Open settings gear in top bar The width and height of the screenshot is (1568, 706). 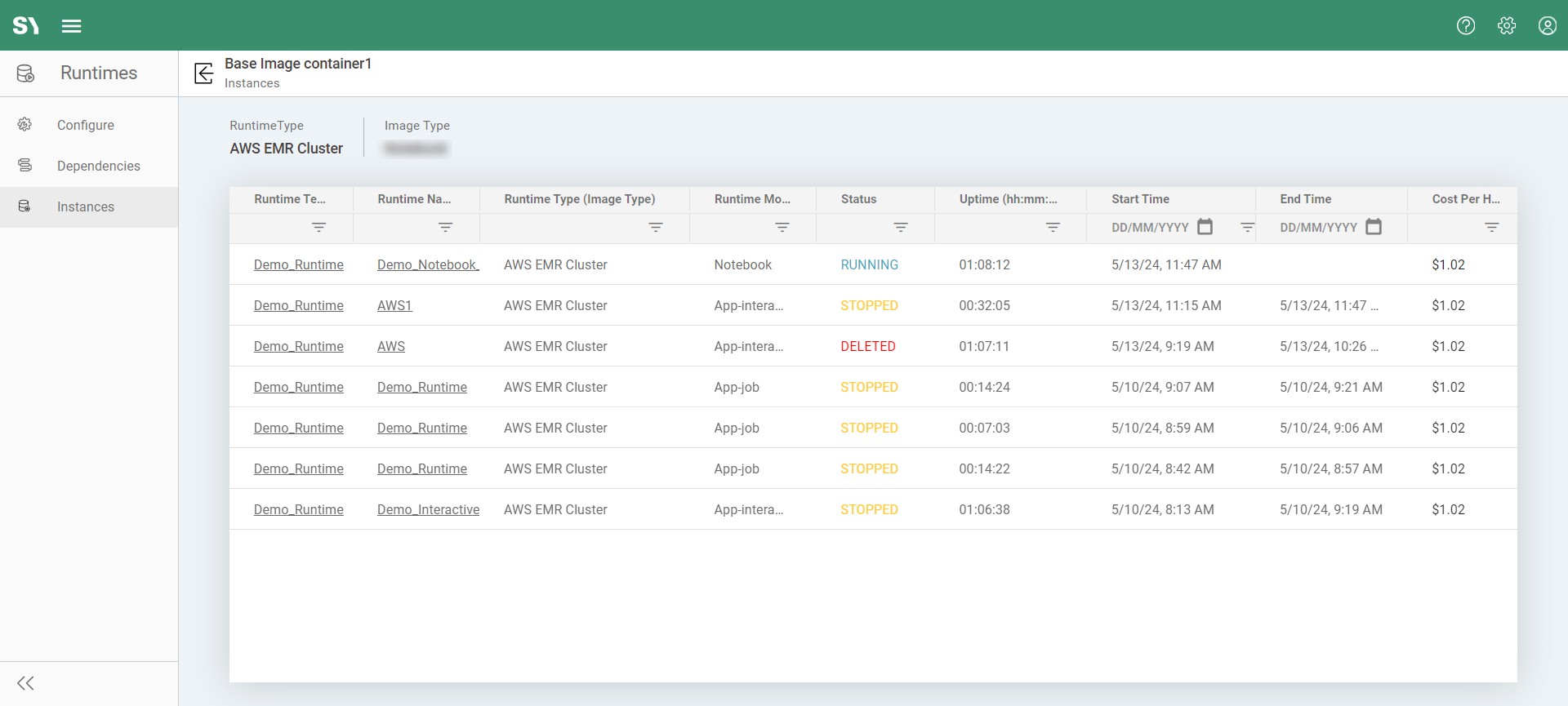coord(1507,26)
